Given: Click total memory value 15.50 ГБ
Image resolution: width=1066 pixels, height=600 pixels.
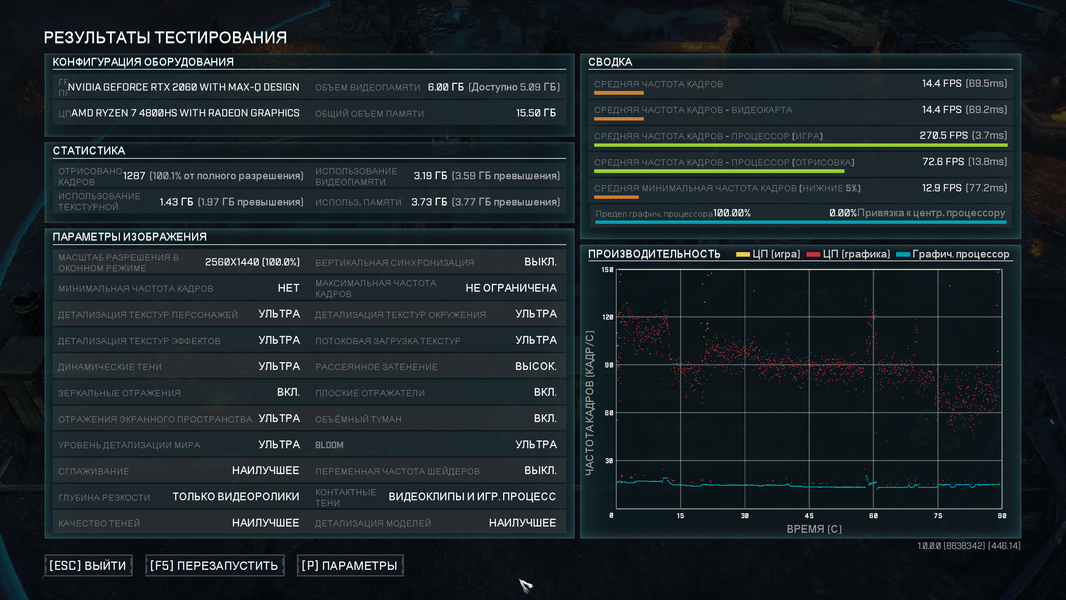Looking at the screenshot, I should pyautogui.click(x=536, y=113).
